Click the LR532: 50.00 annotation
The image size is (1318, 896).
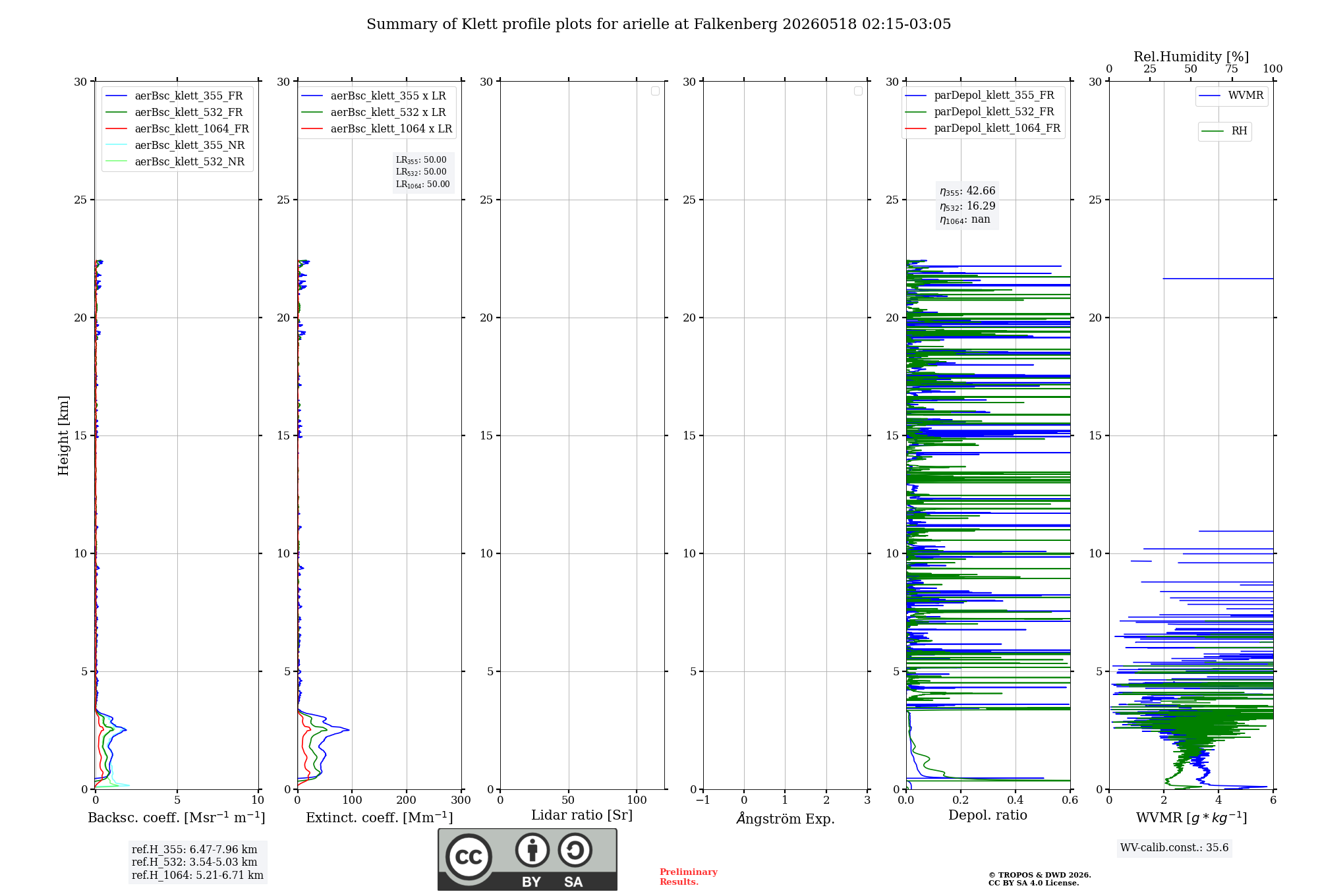(421, 172)
